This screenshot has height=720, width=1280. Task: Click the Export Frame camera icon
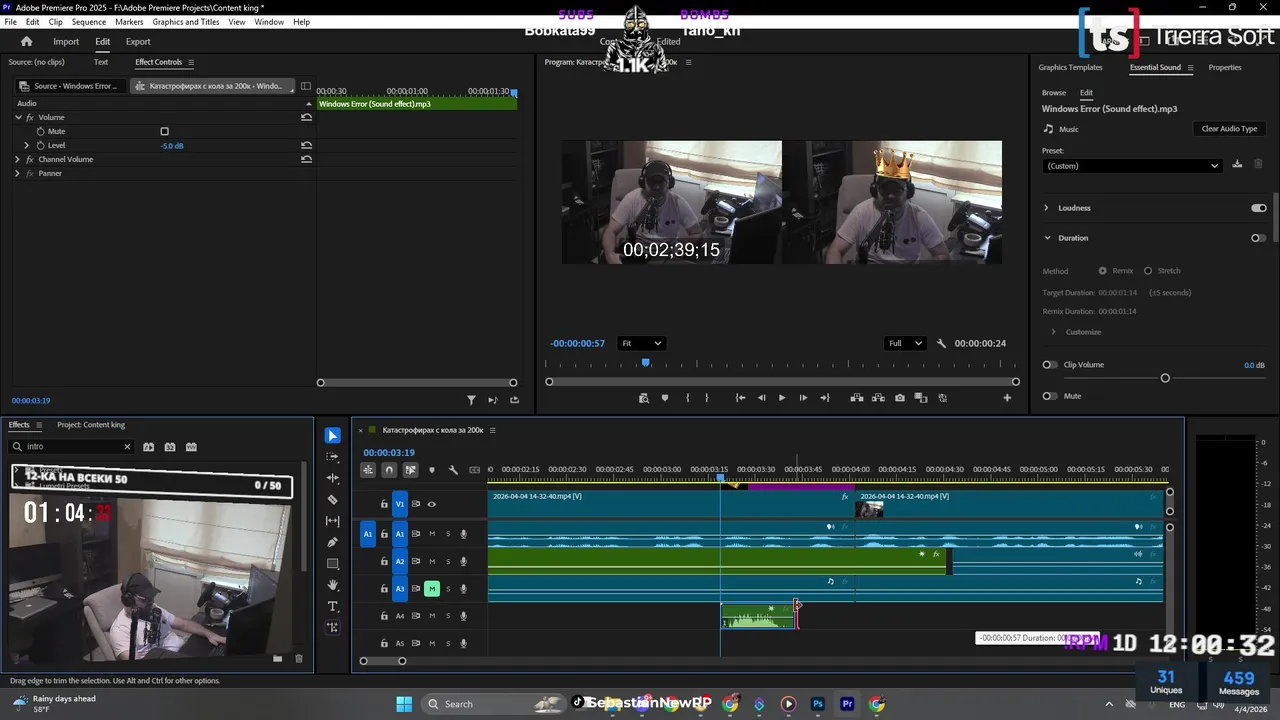click(x=900, y=398)
